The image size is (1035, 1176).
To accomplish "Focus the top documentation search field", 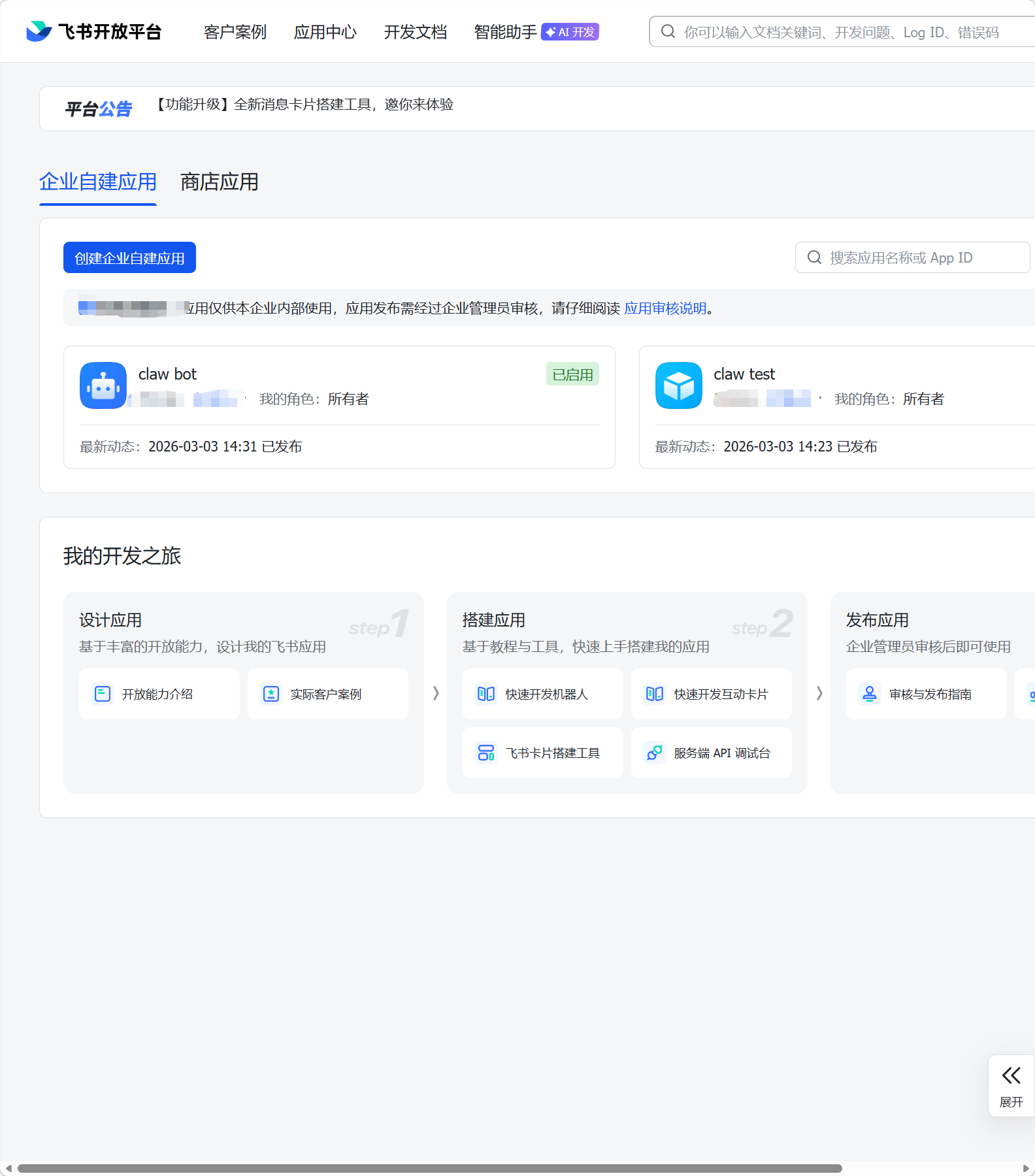I will click(x=842, y=31).
